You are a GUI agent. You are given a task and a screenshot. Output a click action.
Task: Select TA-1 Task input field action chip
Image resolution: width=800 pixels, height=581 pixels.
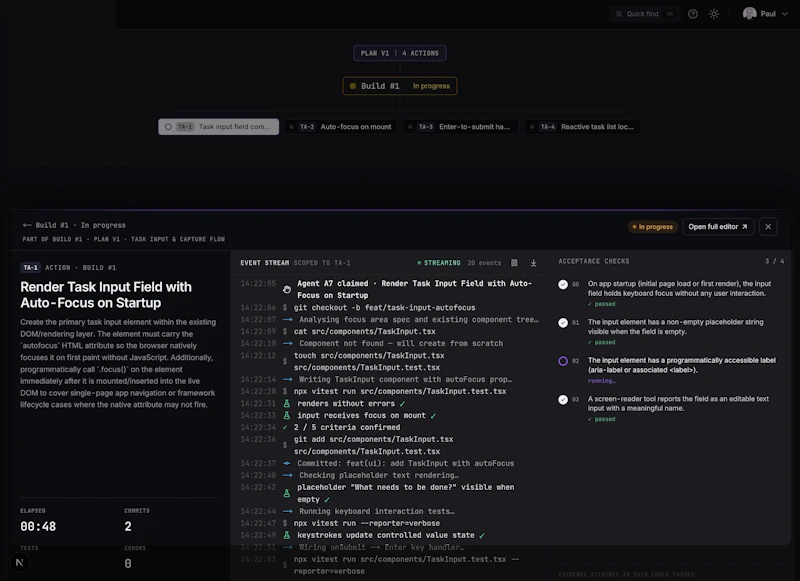(x=218, y=127)
